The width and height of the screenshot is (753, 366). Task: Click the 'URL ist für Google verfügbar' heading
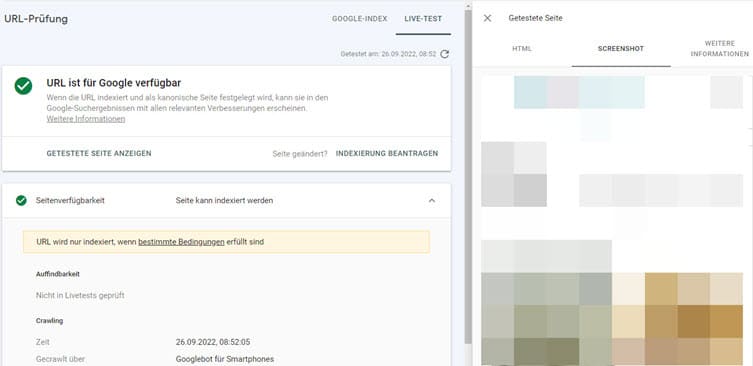(x=114, y=83)
